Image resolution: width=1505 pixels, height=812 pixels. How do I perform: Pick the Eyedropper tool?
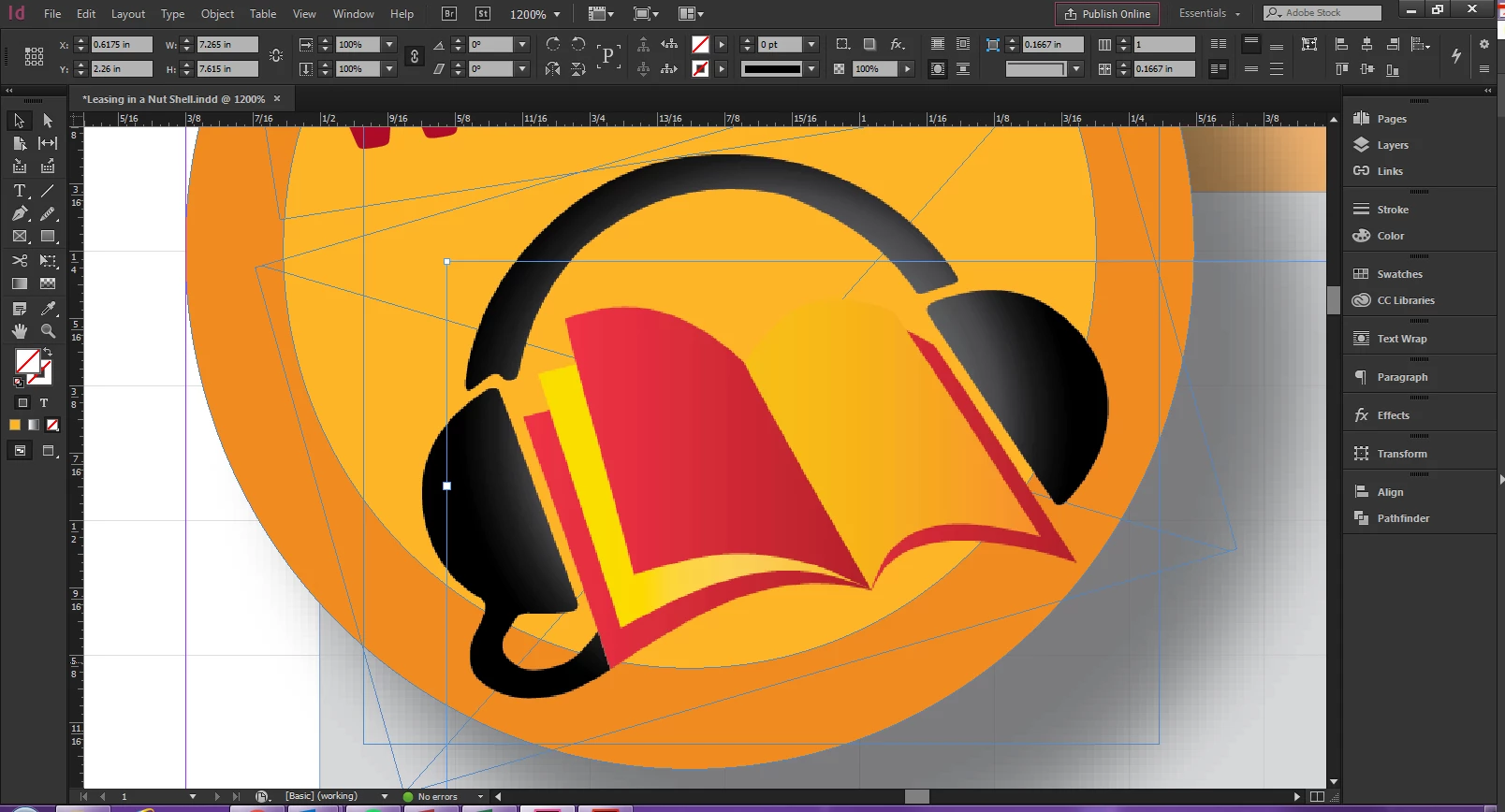(48, 309)
